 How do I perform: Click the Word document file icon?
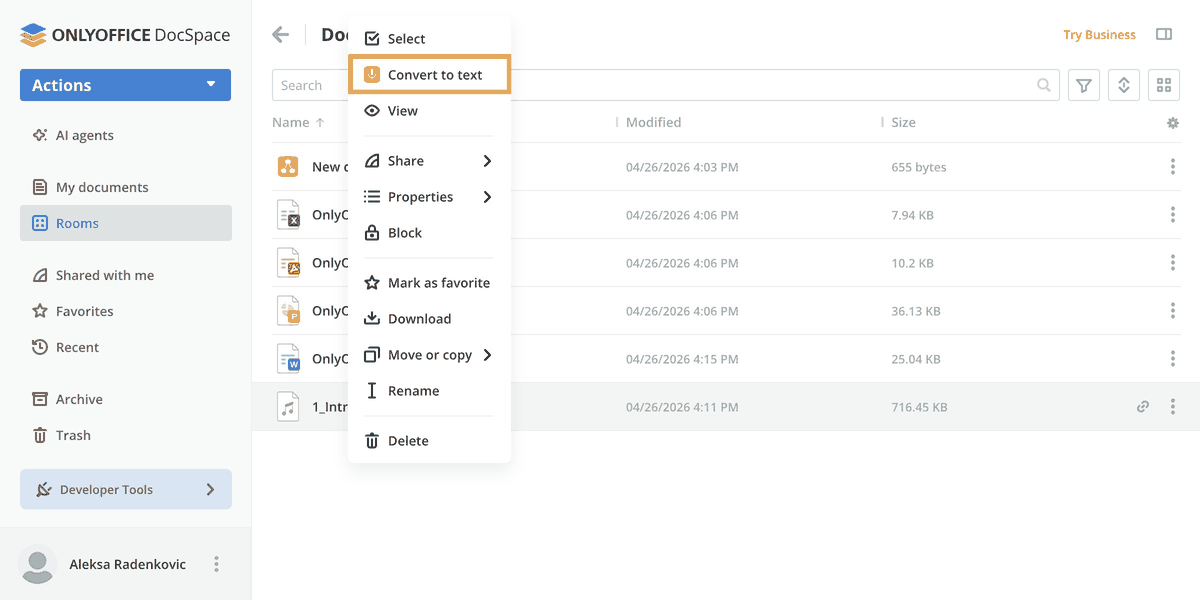tap(288, 359)
